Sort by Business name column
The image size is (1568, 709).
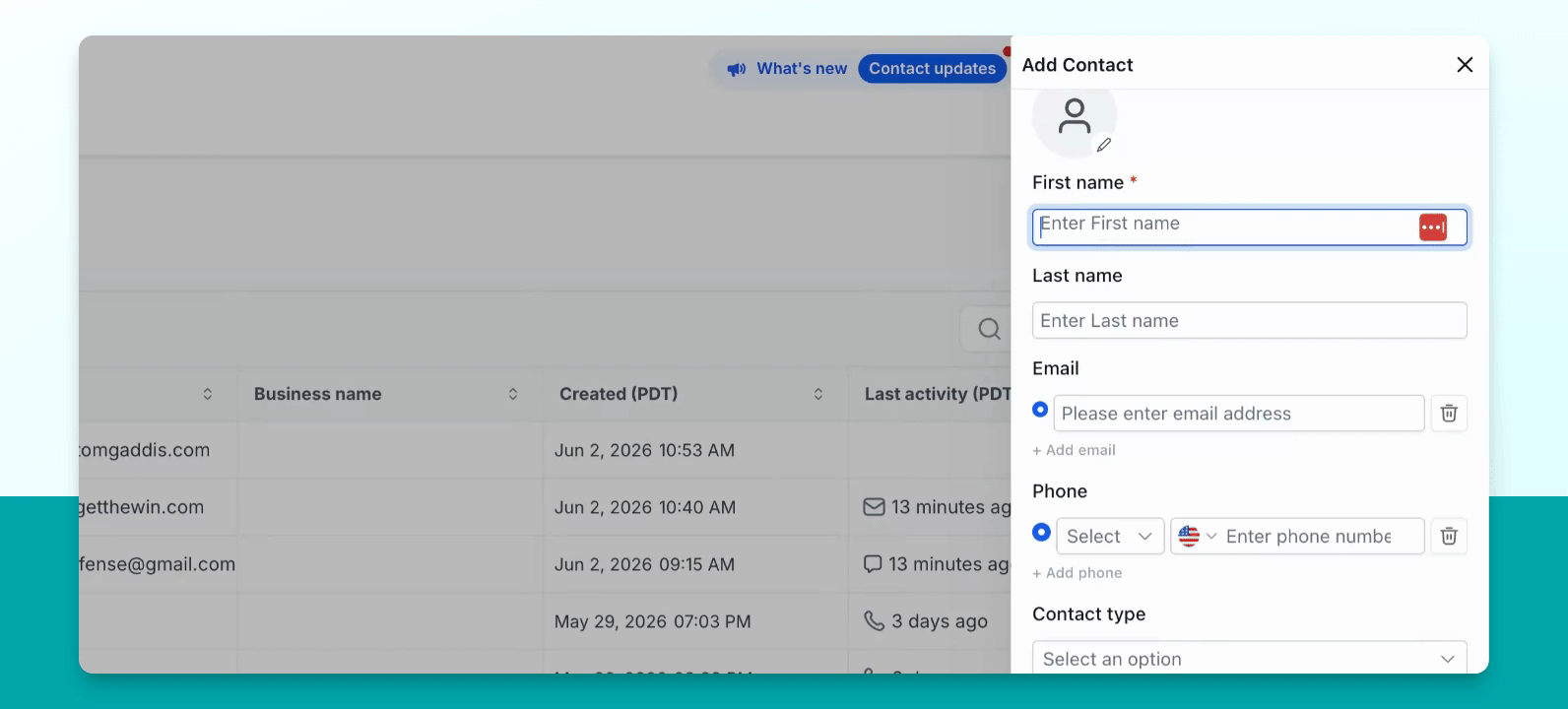[513, 394]
